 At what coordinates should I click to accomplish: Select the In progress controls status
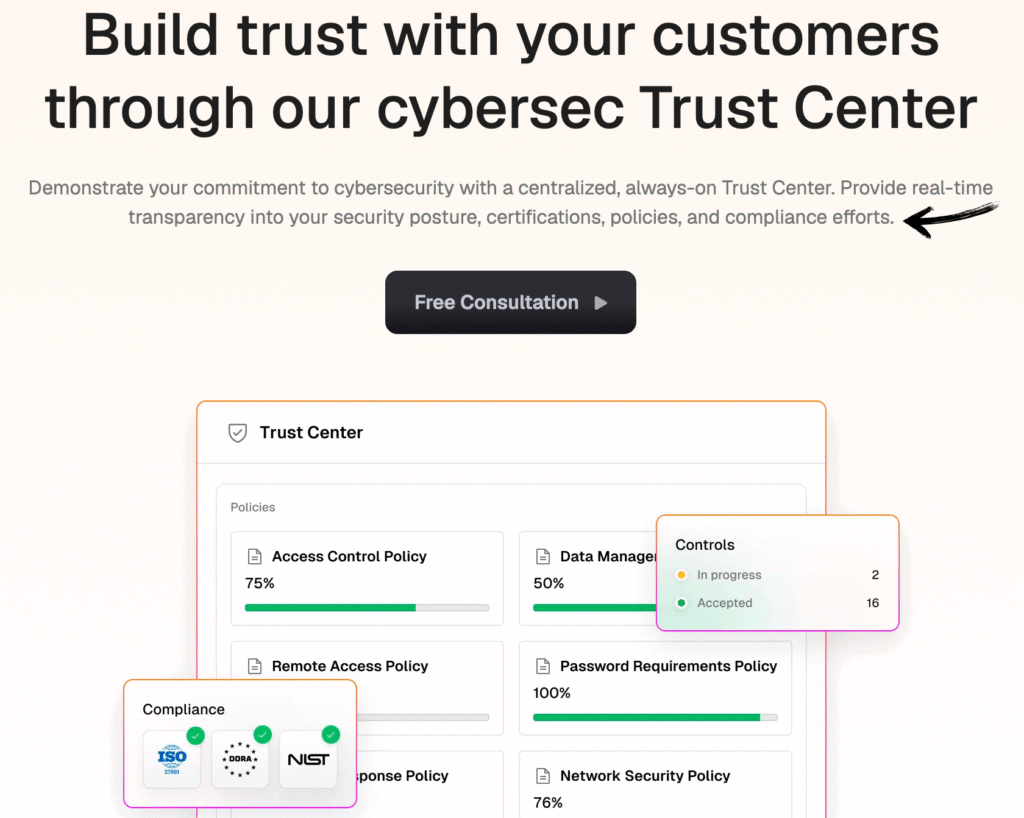[728, 575]
